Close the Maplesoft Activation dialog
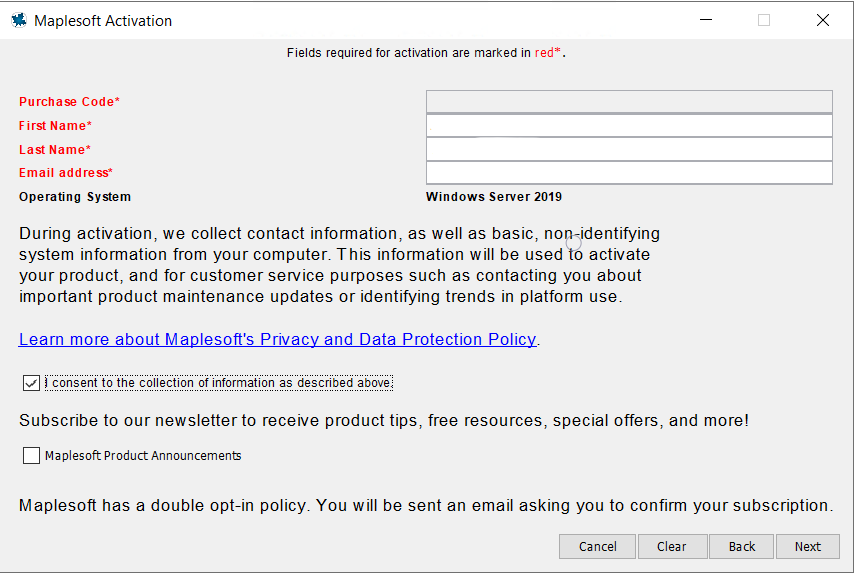Viewport: 858px width, 576px height. click(x=822, y=20)
